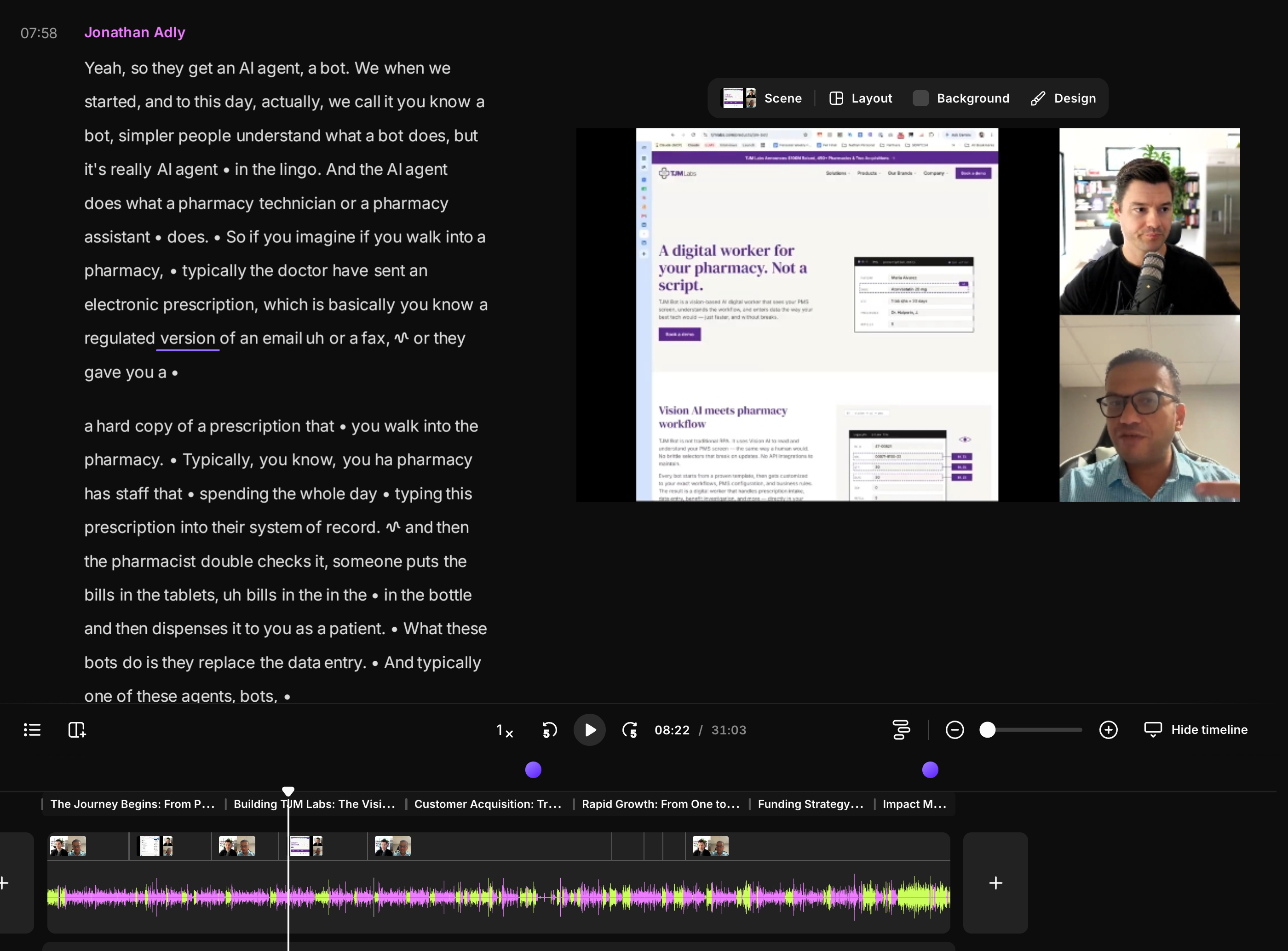This screenshot has height=951, width=1288.
Task: Click the screen share in the preview canvas
Action: point(816,315)
